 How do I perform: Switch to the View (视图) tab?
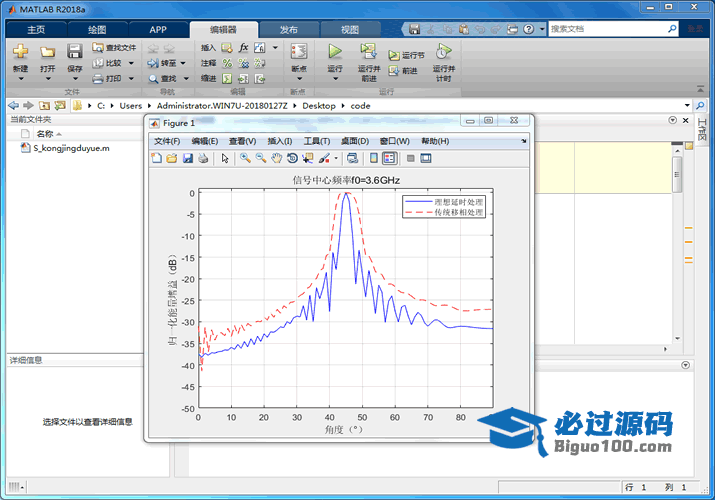coord(350,30)
